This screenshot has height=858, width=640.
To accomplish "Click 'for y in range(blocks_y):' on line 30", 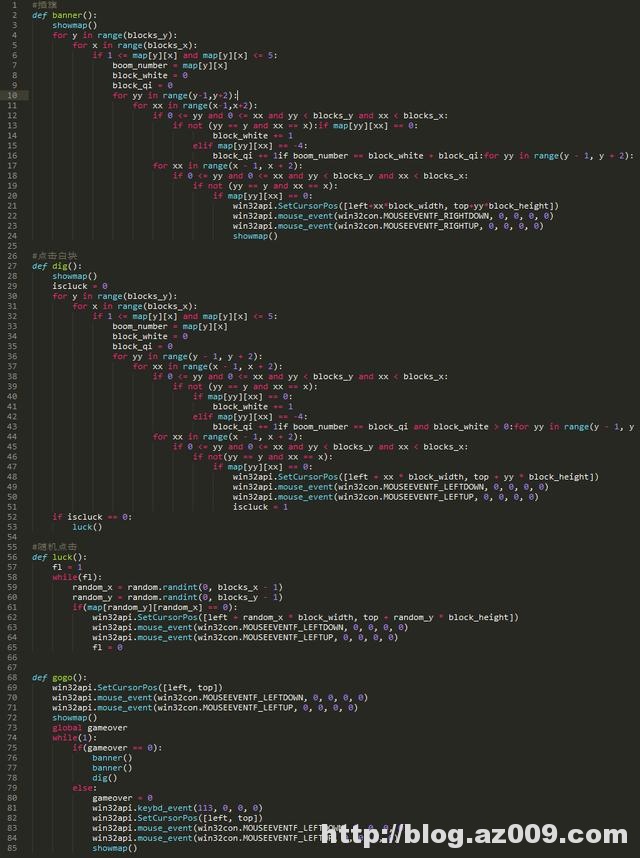I will coord(115,296).
